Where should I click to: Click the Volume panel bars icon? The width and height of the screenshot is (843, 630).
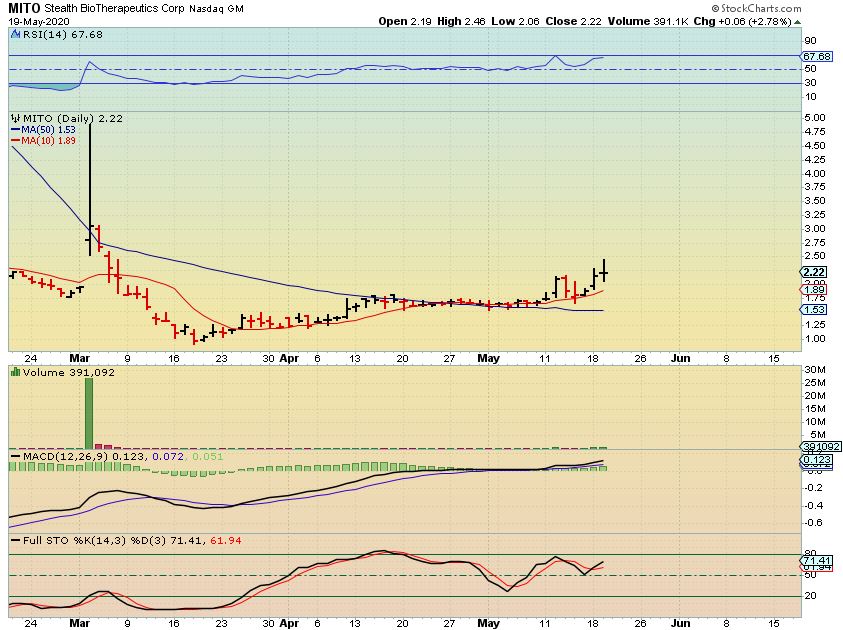point(16,372)
